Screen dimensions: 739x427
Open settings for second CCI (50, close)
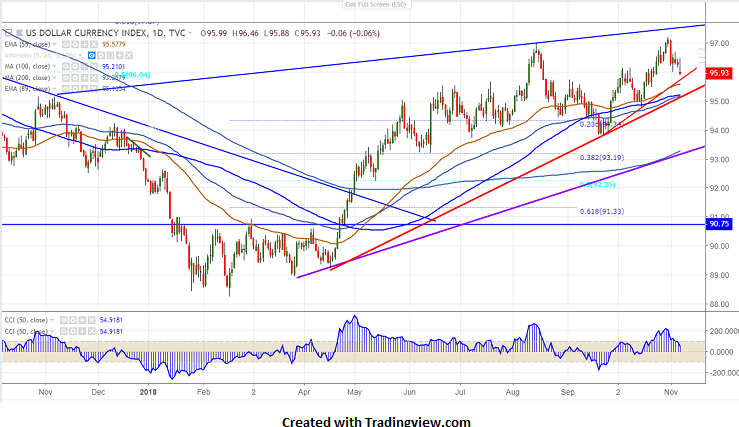(74, 332)
